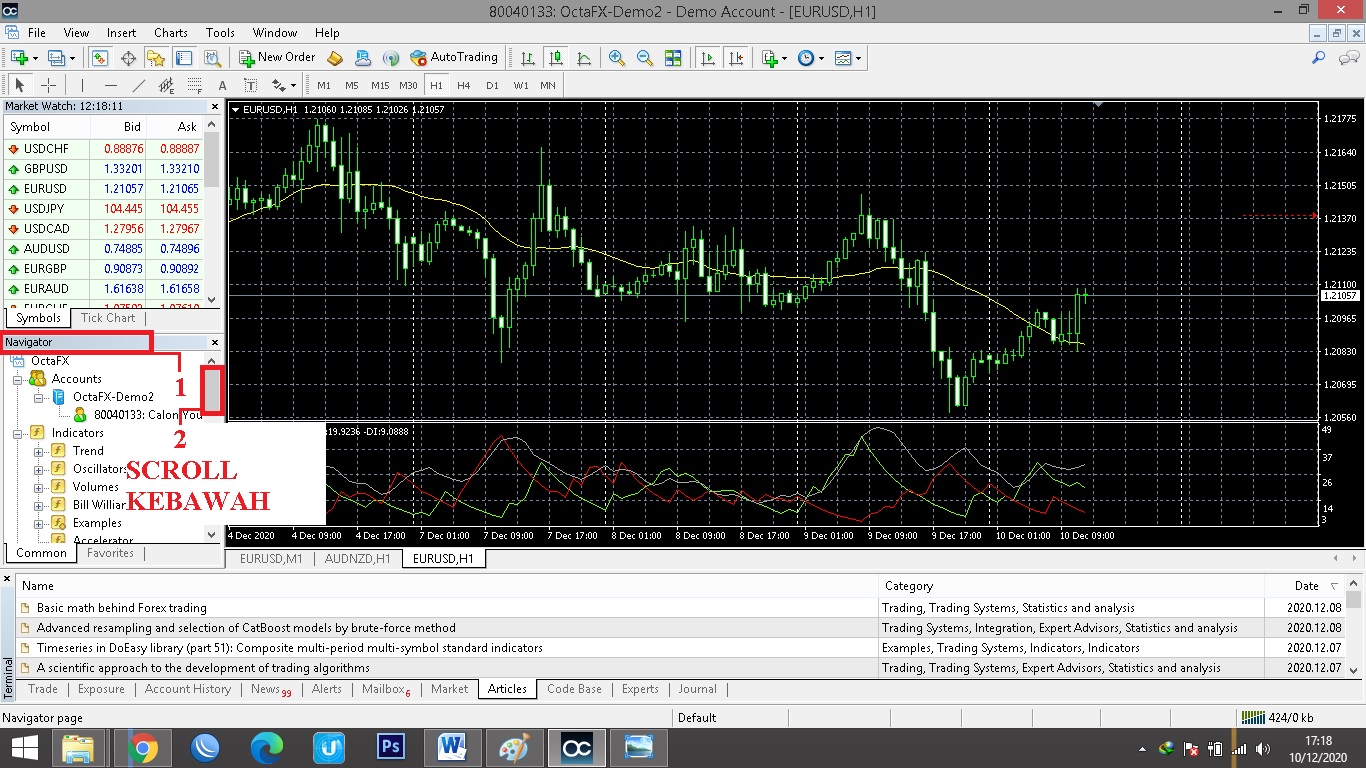The width and height of the screenshot is (1366, 768).
Task: Switch chart to candlestick mode
Action: 555,58
